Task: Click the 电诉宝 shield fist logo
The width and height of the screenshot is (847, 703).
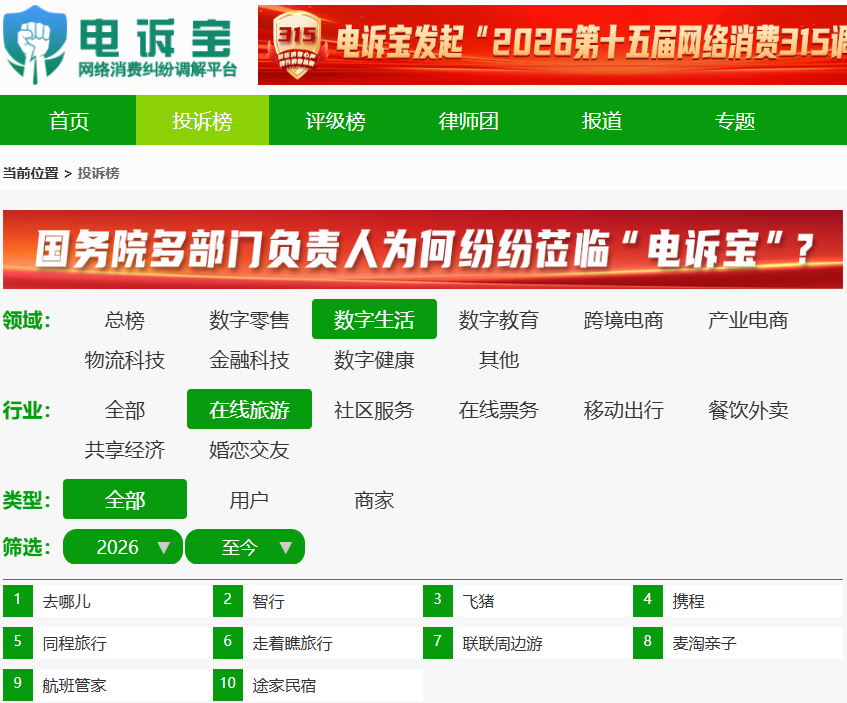Action: tap(35, 44)
